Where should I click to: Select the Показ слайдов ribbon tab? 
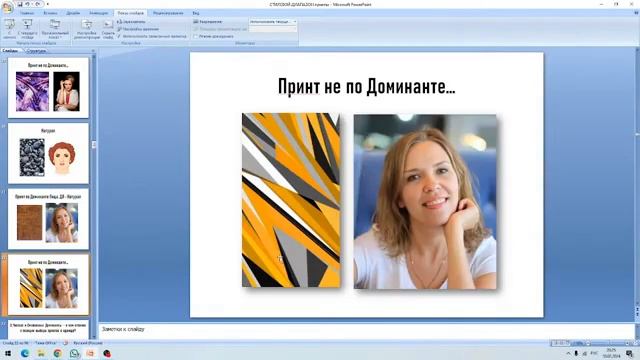[x=131, y=13]
